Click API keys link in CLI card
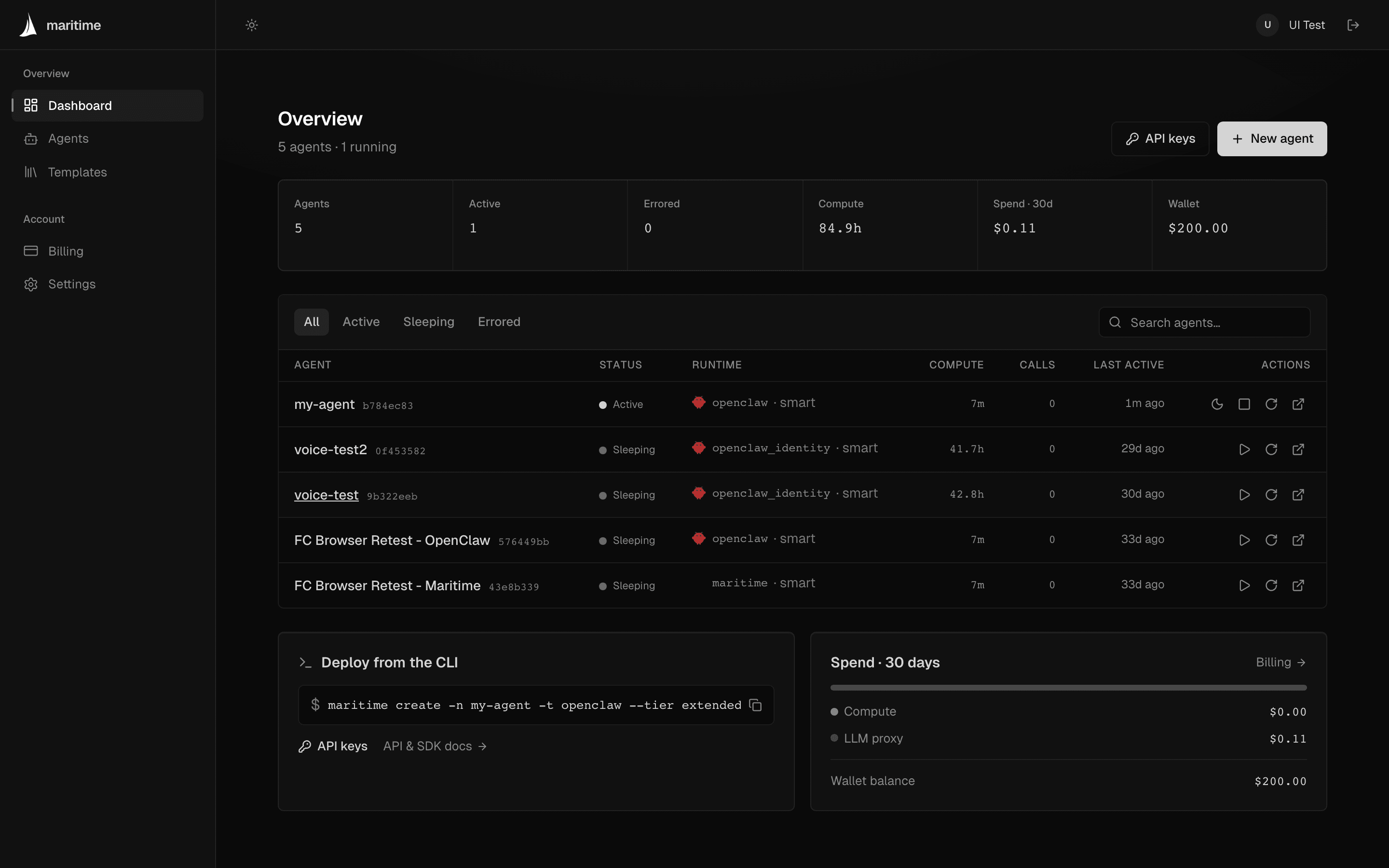The image size is (1389, 868). (x=333, y=746)
